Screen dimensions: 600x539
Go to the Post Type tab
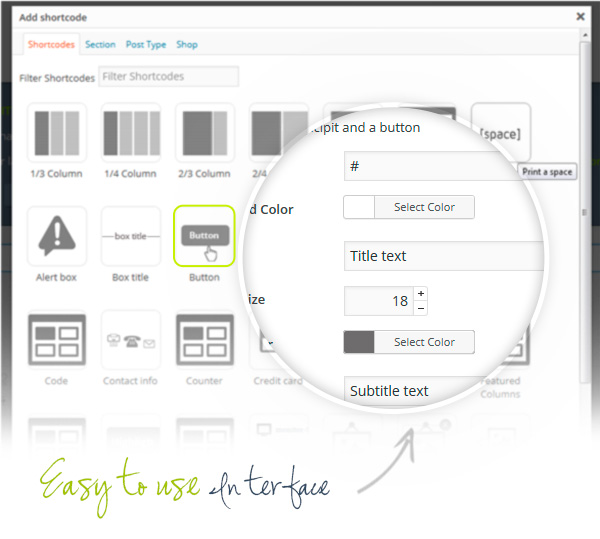click(x=146, y=44)
